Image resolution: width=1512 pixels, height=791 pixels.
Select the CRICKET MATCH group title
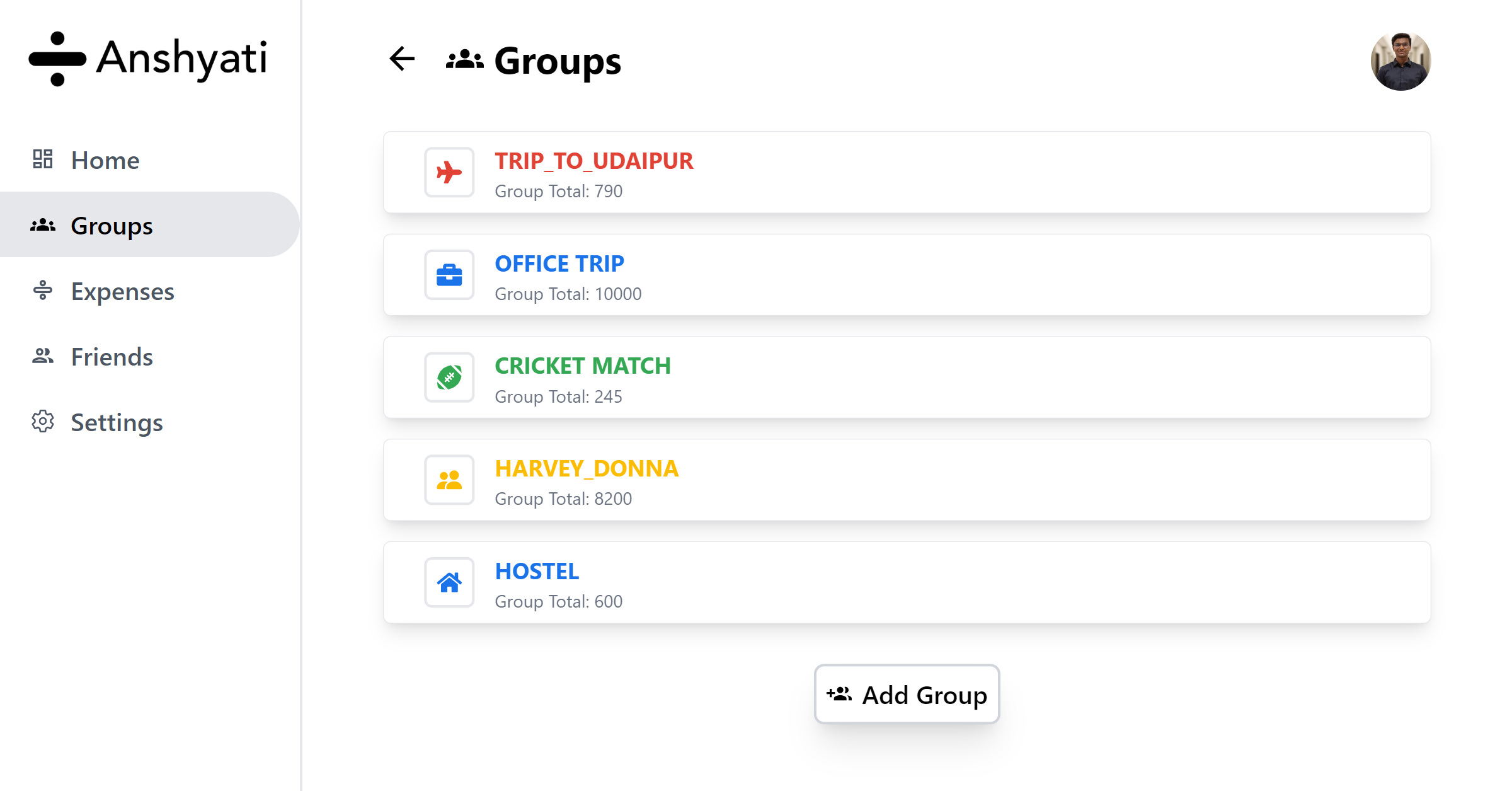tap(583, 366)
